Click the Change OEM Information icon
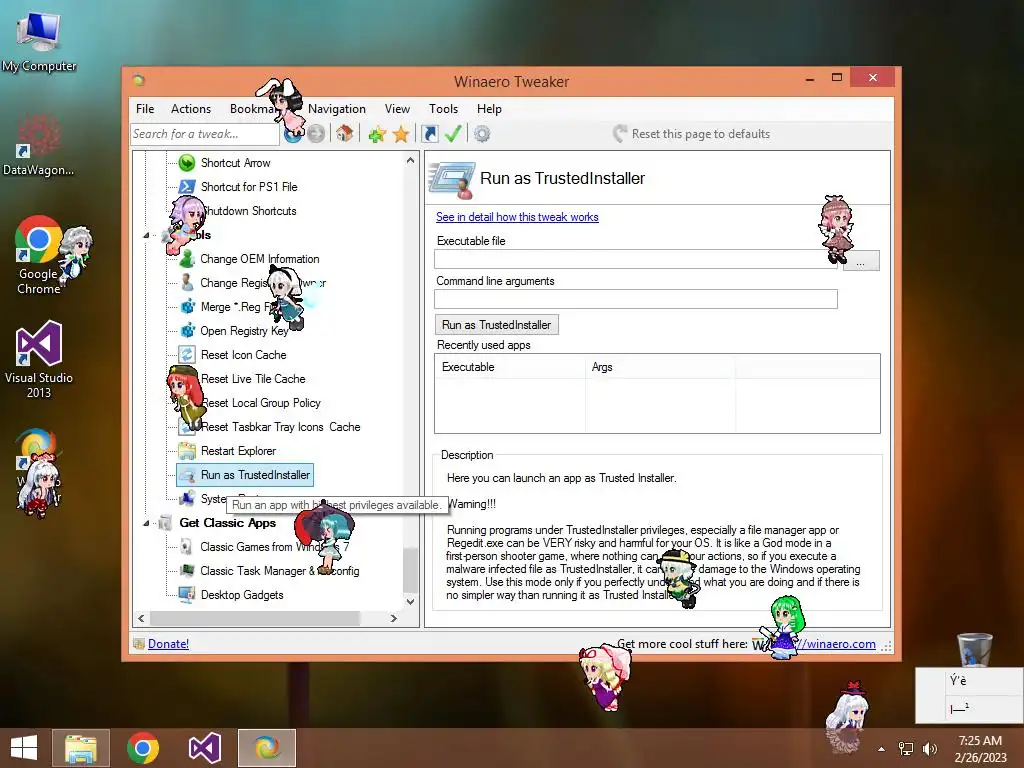Viewport: 1024px width, 768px height. 187,259
